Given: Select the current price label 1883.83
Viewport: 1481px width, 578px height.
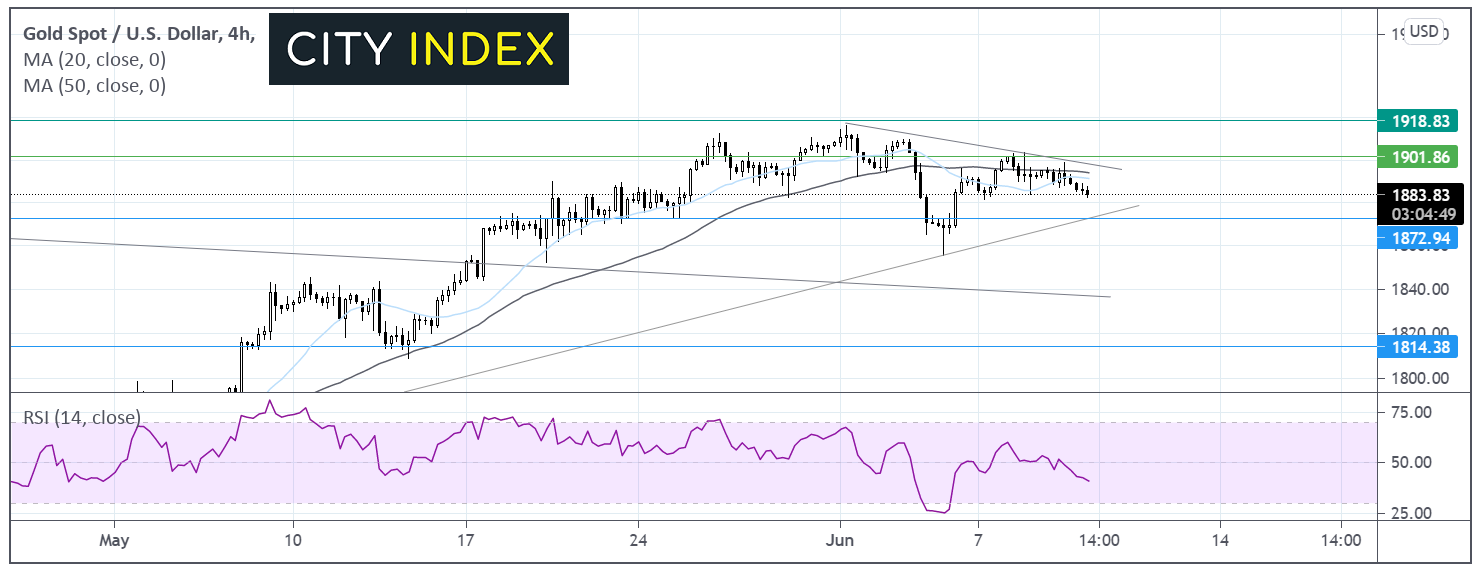Looking at the screenshot, I should click(1417, 195).
